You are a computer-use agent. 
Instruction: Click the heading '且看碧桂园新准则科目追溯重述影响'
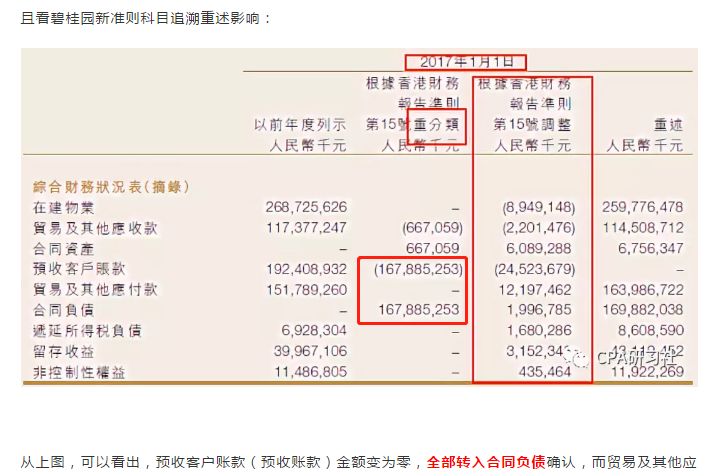(x=140, y=19)
